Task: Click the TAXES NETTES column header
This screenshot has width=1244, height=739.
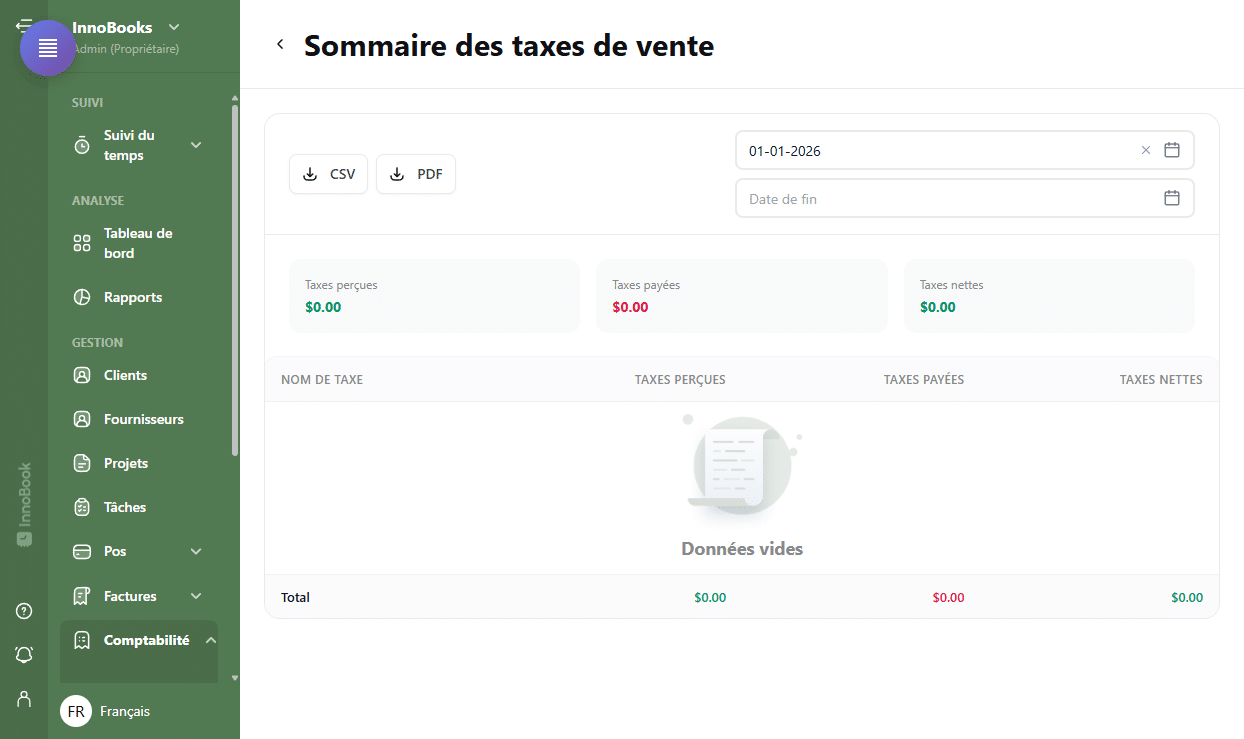Action: (1161, 380)
